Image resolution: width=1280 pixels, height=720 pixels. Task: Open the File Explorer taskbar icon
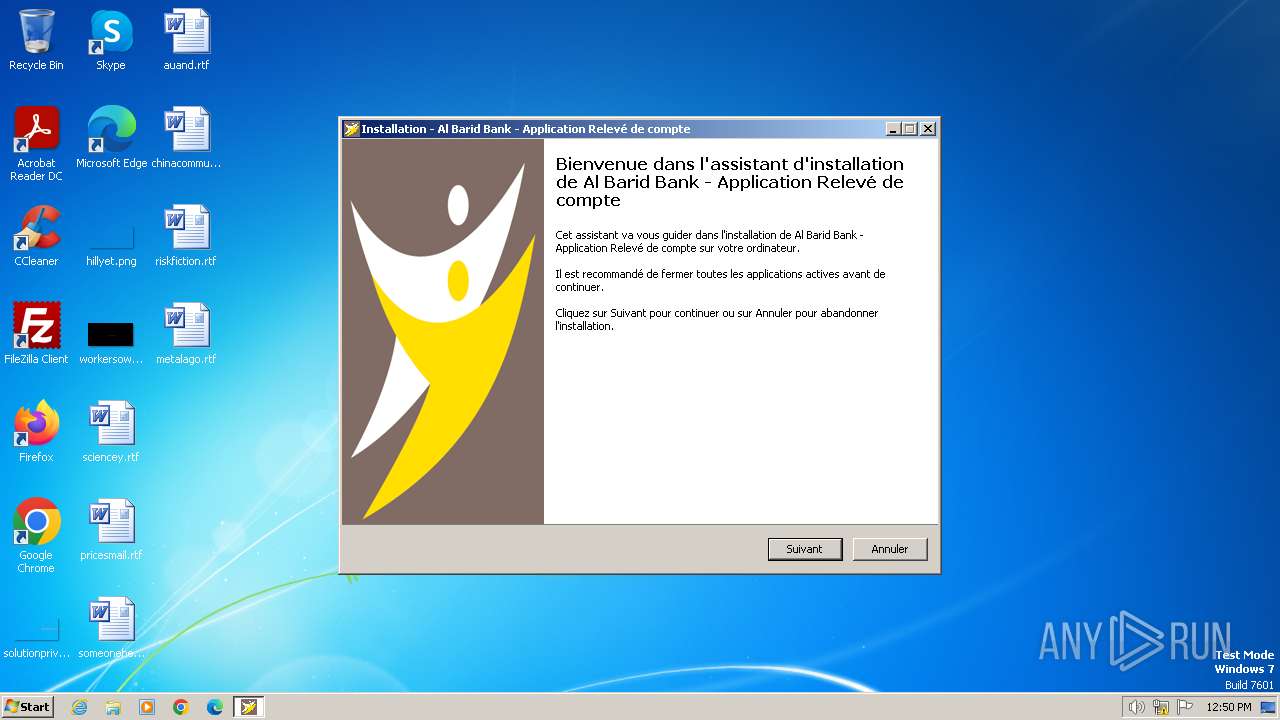[113, 707]
